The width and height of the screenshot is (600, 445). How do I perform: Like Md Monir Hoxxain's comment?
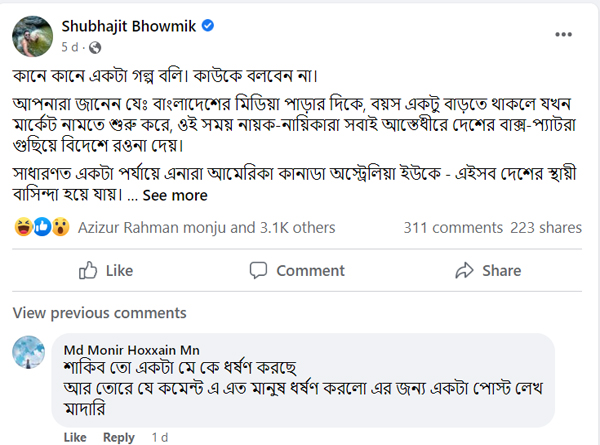(75, 437)
